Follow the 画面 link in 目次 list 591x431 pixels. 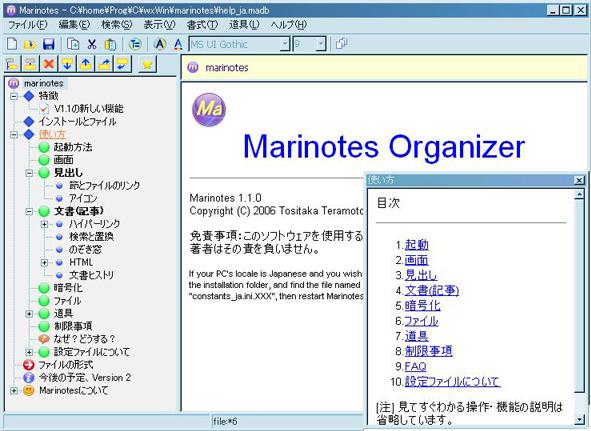click(416, 260)
